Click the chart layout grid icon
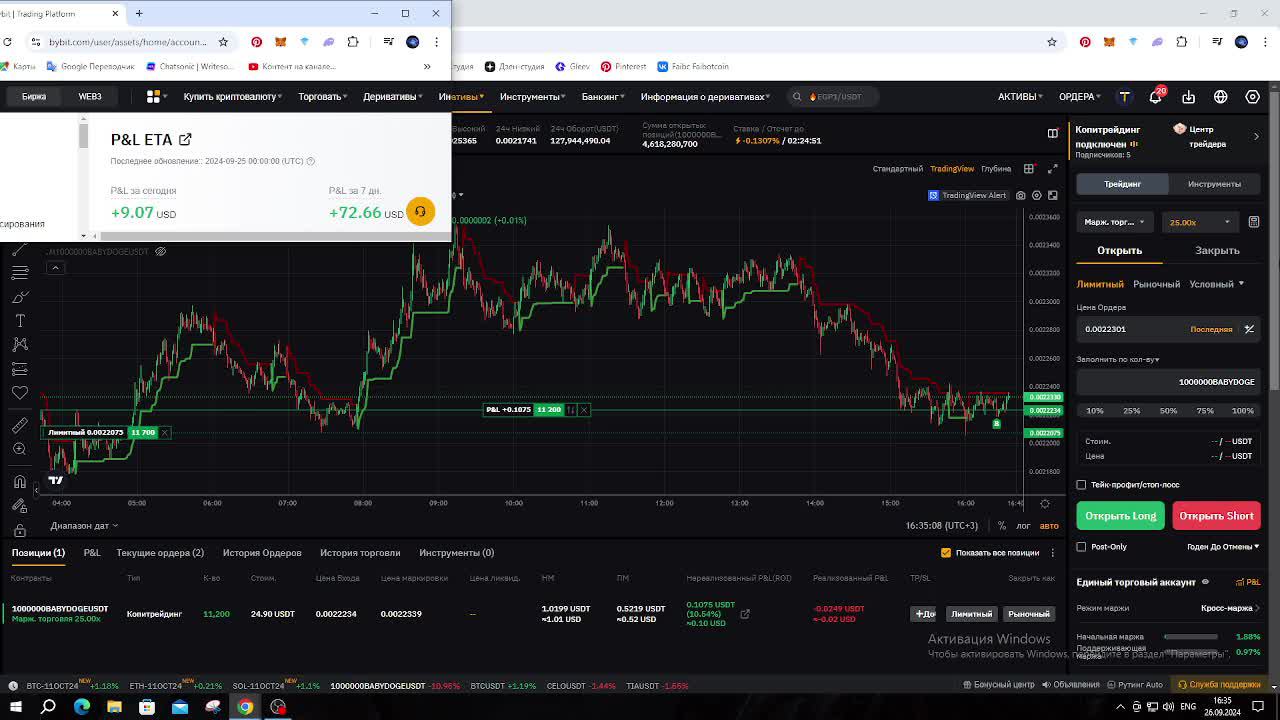 (x=1029, y=168)
